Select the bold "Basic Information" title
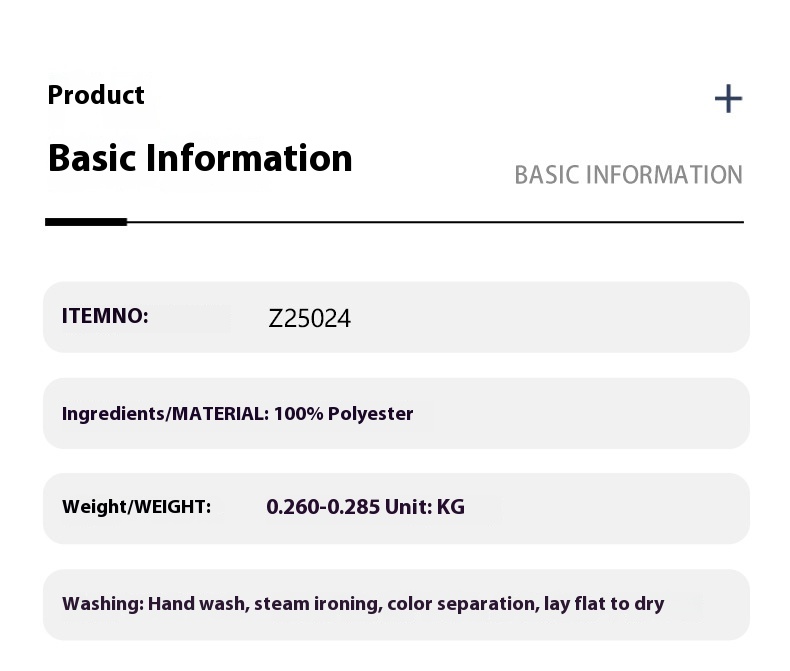 pos(200,158)
